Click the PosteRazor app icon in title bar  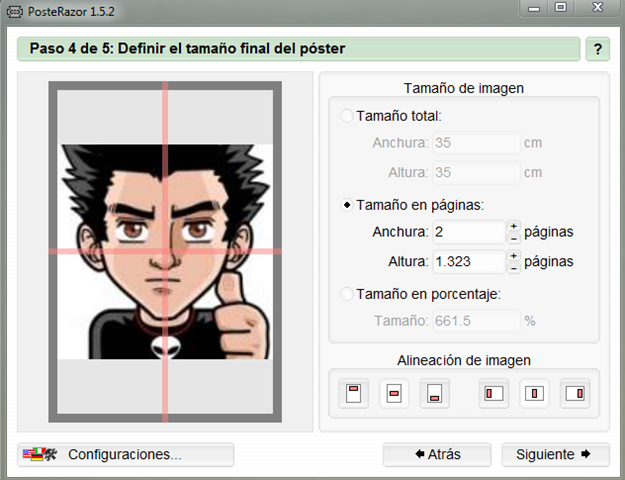click(15, 12)
